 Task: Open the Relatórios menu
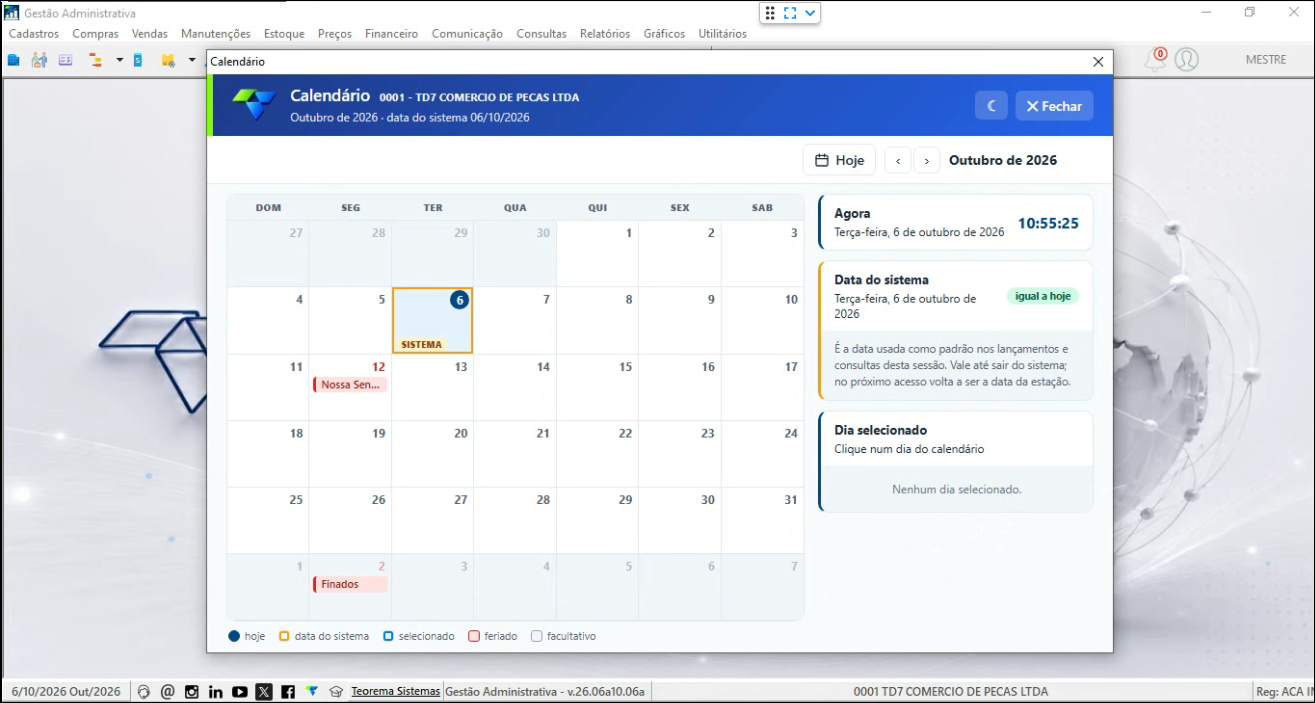point(605,34)
